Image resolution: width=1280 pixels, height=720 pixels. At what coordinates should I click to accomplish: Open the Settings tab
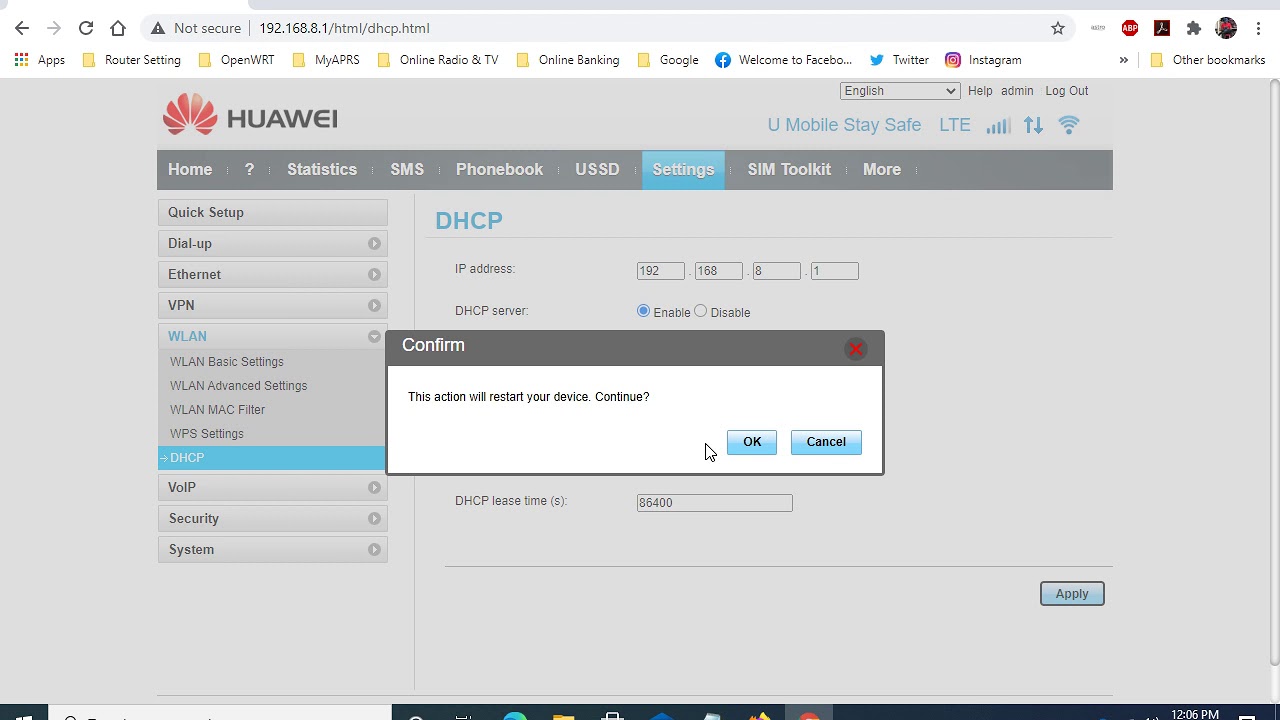[683, 170]
